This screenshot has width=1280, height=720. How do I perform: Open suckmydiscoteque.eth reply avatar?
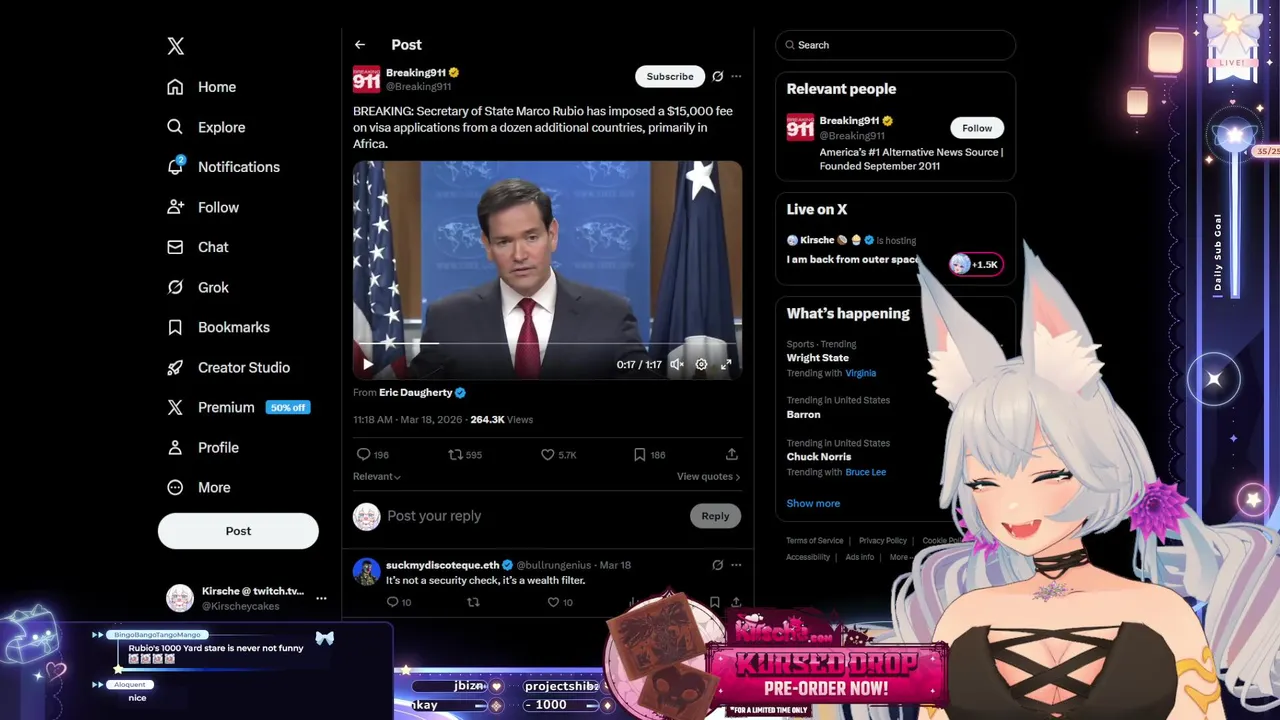pos(367,572)
